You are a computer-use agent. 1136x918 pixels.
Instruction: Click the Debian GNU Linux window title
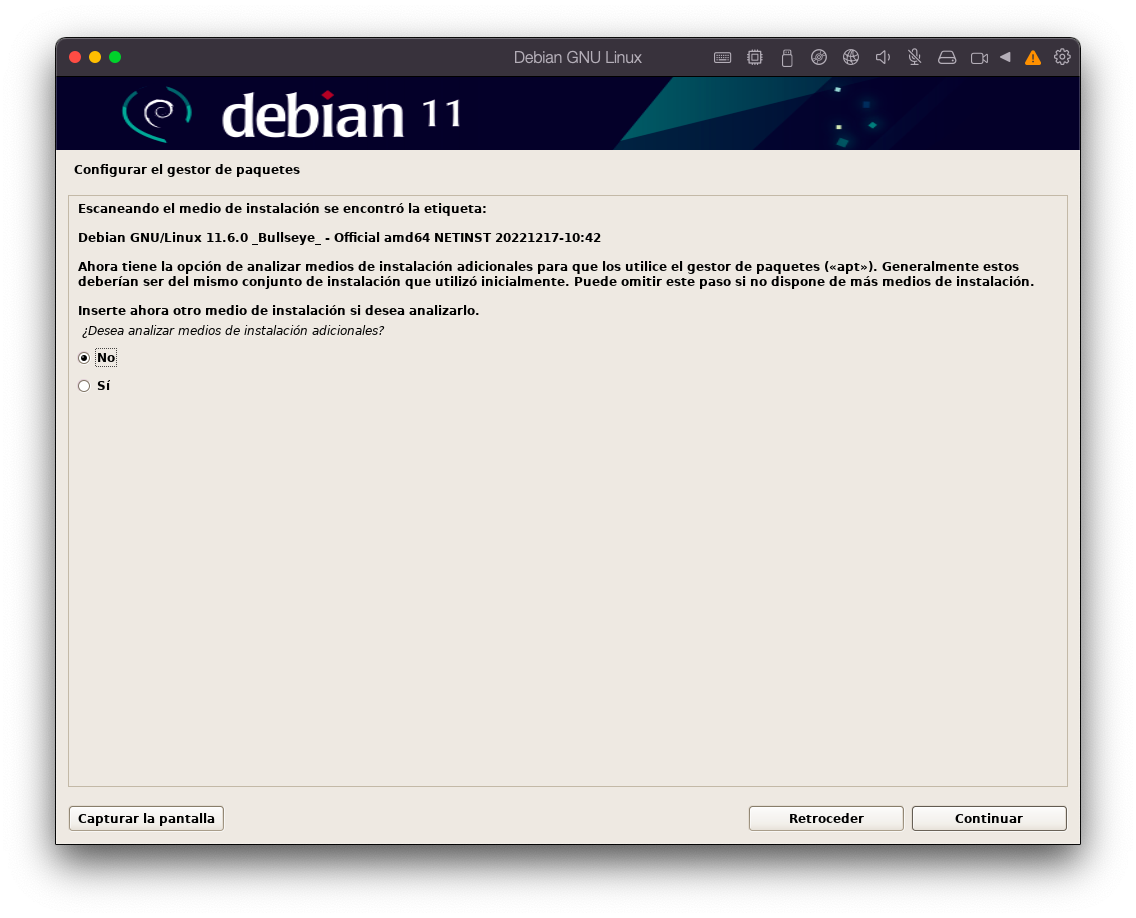pyautogui.click(x=578, y=57)
